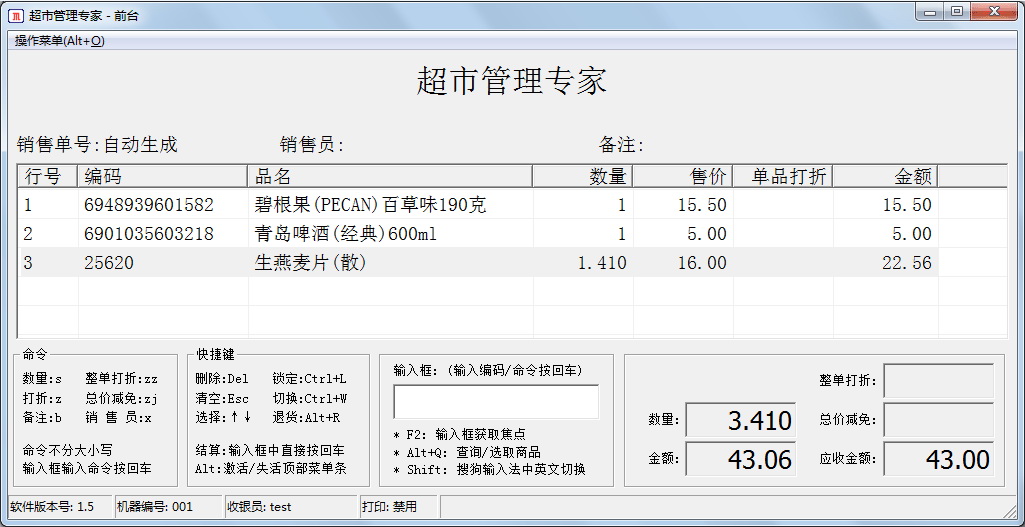Click barcode 6901035603218 cell
Screen dimensions: 1025x527
point(149,234)
